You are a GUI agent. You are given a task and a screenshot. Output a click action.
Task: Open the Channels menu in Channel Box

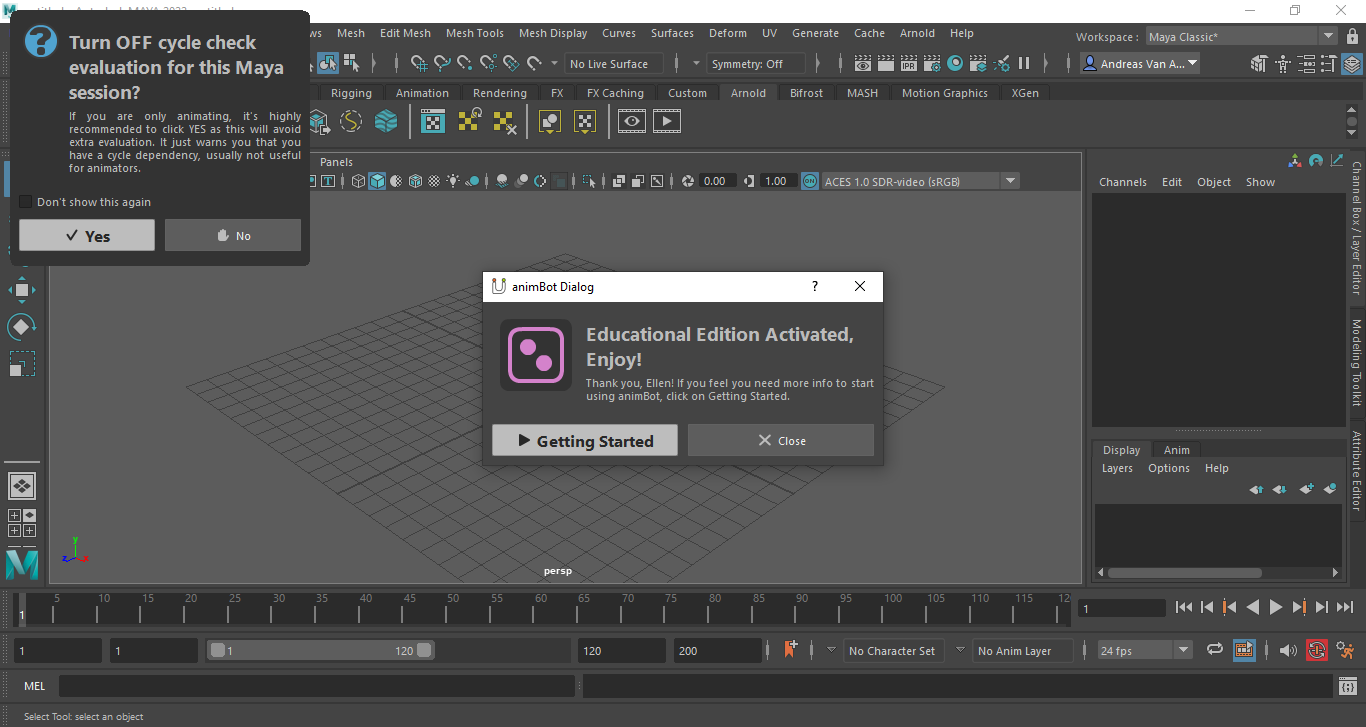coord(1123,182)
